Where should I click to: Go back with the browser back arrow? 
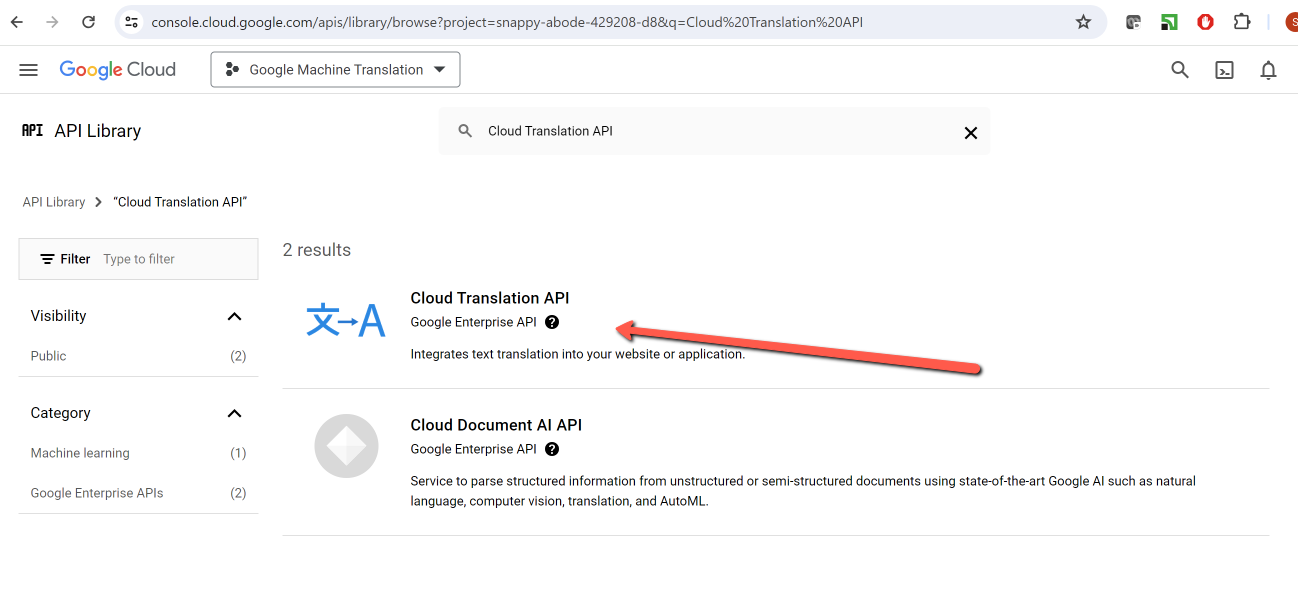(17, 22)
